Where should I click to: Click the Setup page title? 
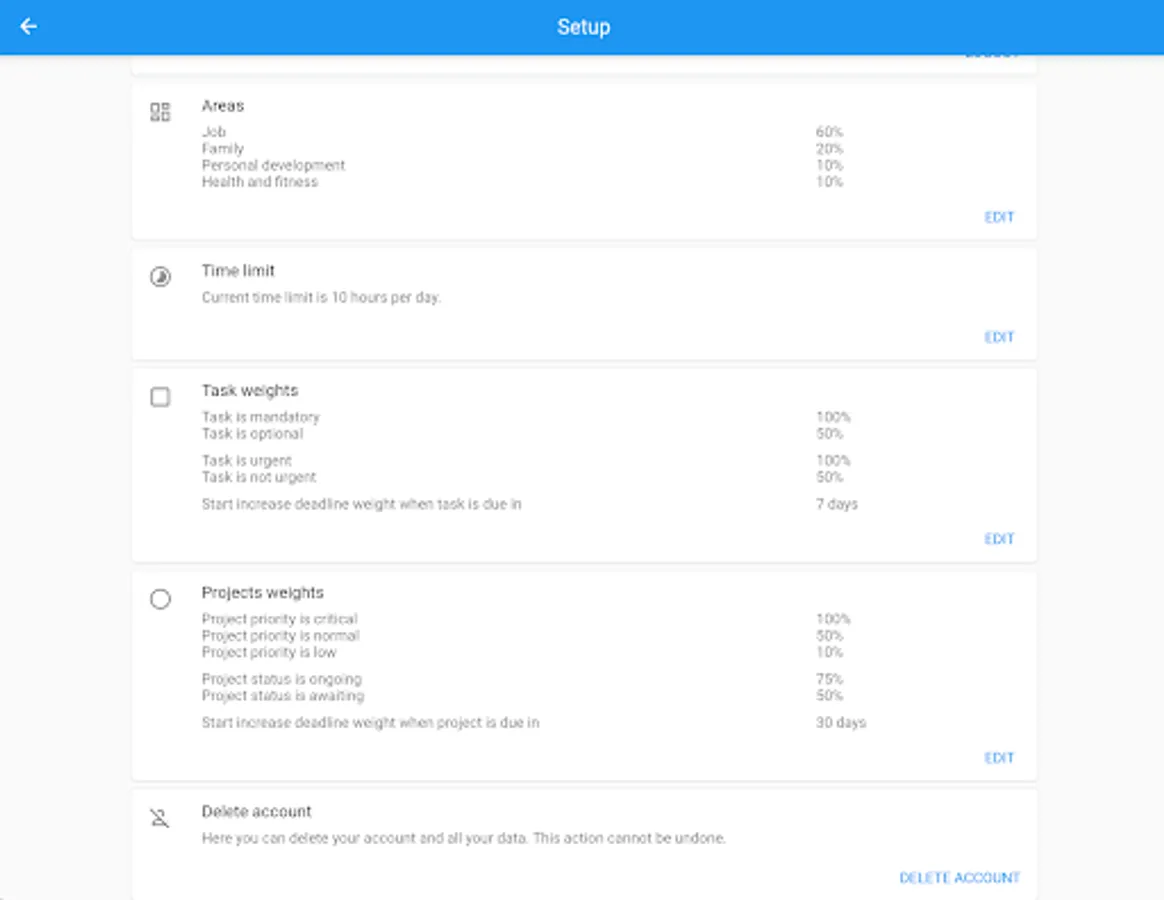coord(583,27)
